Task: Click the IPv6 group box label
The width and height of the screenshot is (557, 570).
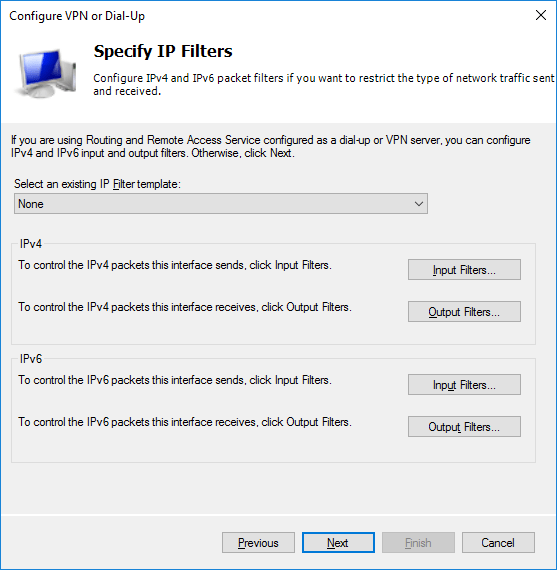Action: point(31,359)
